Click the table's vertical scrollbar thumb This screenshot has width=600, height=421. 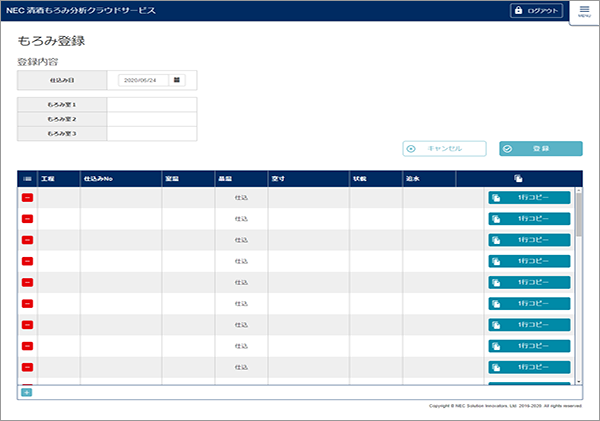coord(579,215)
